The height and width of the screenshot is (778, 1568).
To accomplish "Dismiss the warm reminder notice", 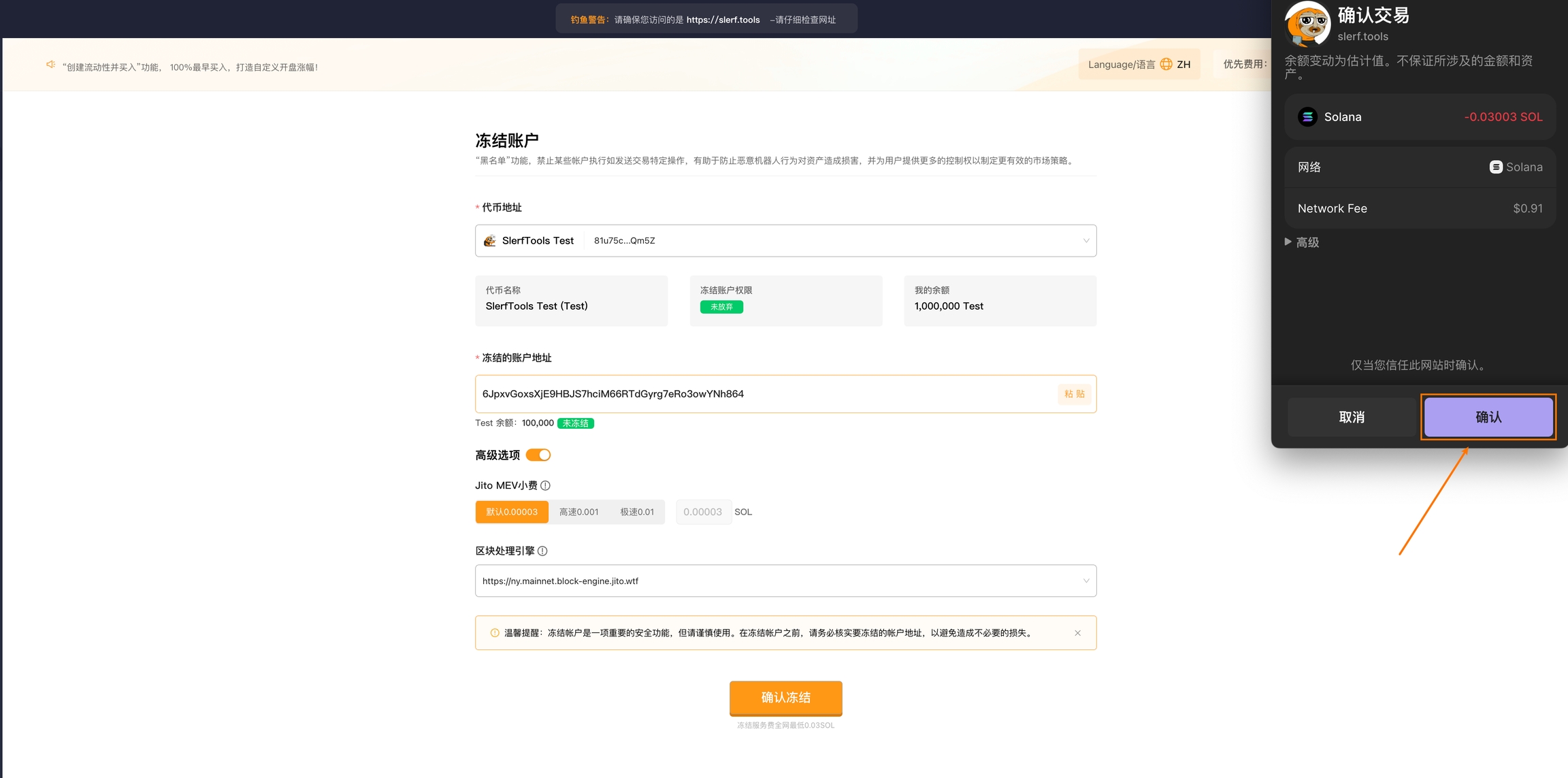I will click(1077, 633).
